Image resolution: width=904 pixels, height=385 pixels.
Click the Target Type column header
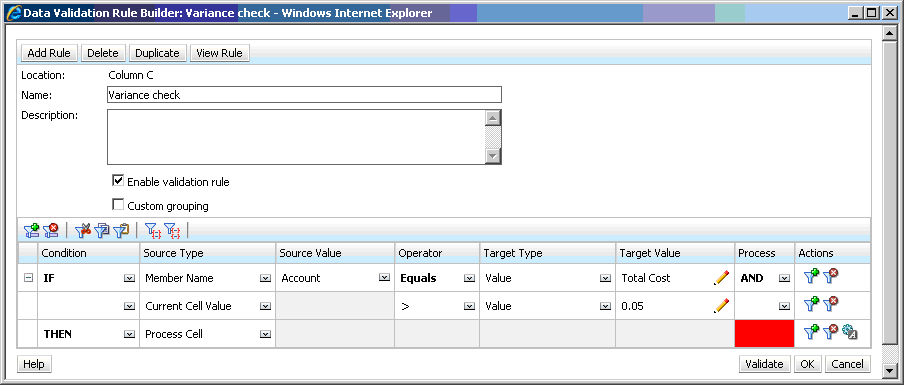(x=548, y=253)
